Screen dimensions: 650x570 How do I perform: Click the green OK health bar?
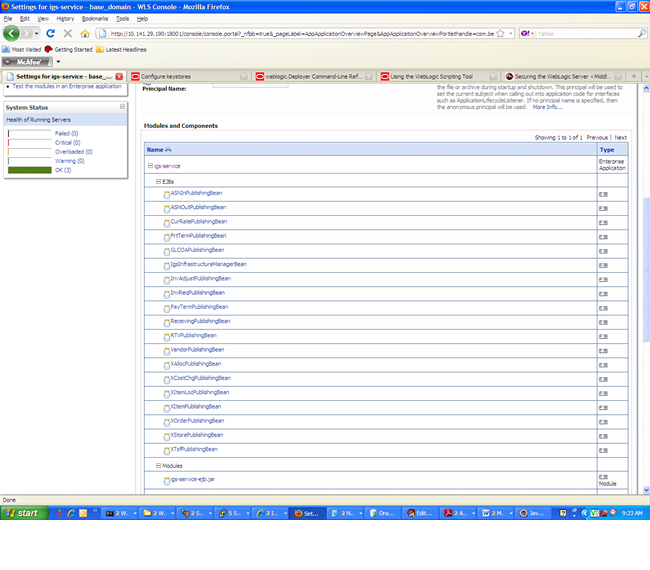29,170
